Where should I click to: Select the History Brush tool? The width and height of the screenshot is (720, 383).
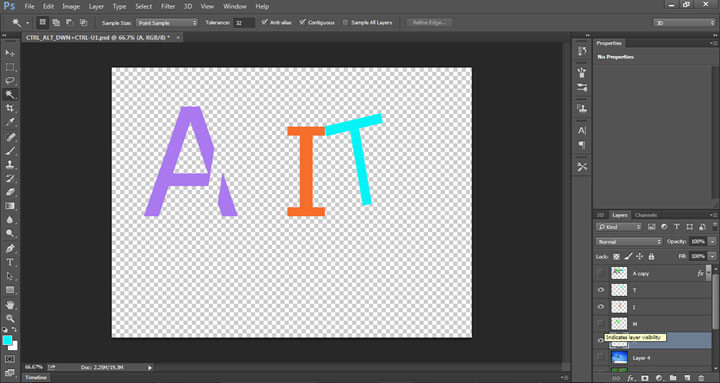point(10,178)
